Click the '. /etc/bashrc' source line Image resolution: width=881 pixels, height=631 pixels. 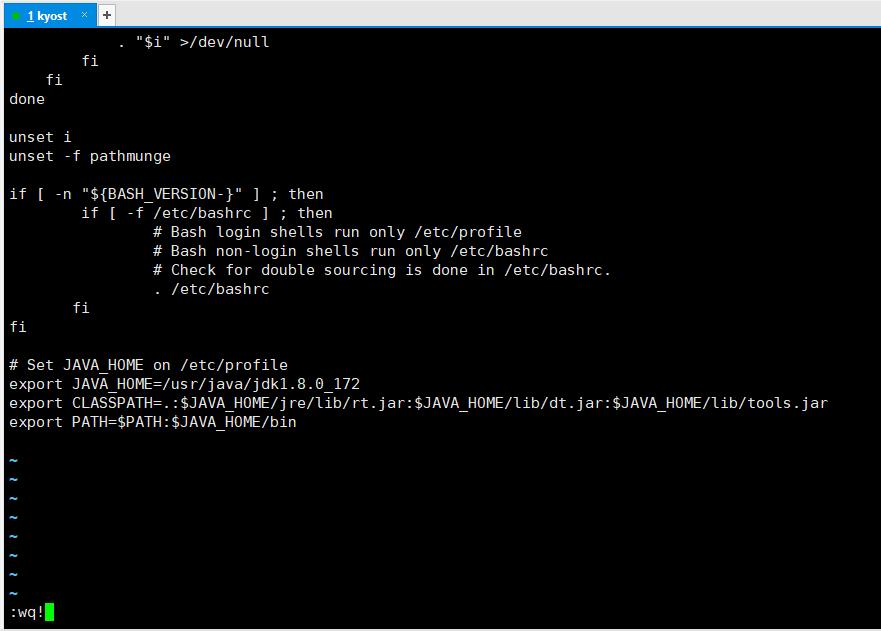(211, 289)
